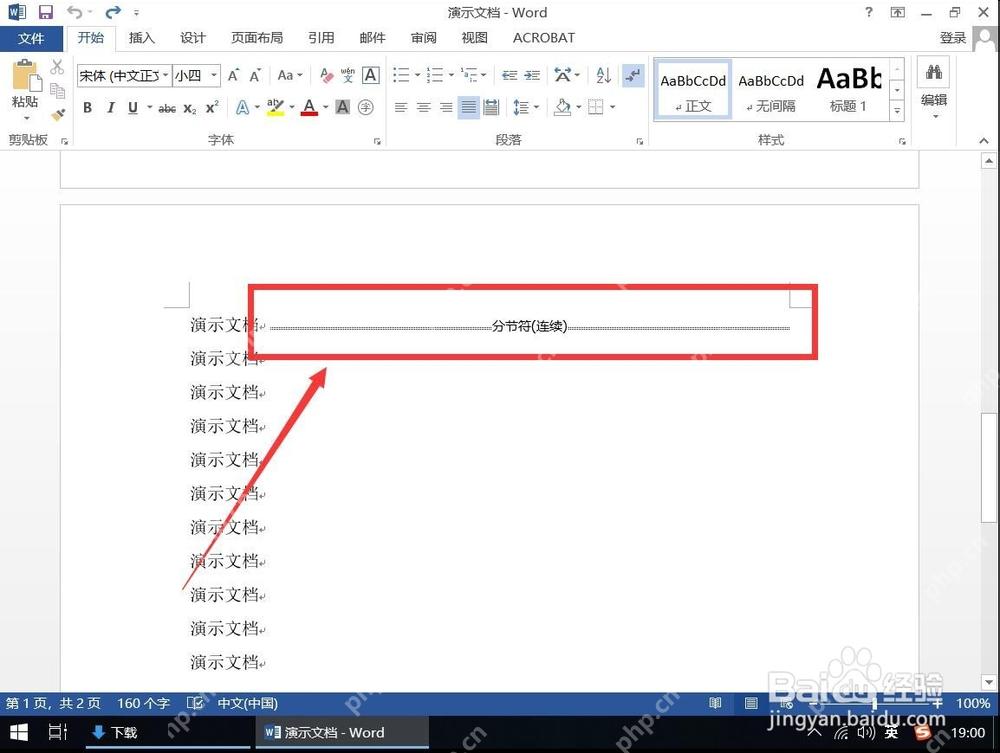Toggle subscript formatting
The image size is (1000, 753).
pos(190,108)
